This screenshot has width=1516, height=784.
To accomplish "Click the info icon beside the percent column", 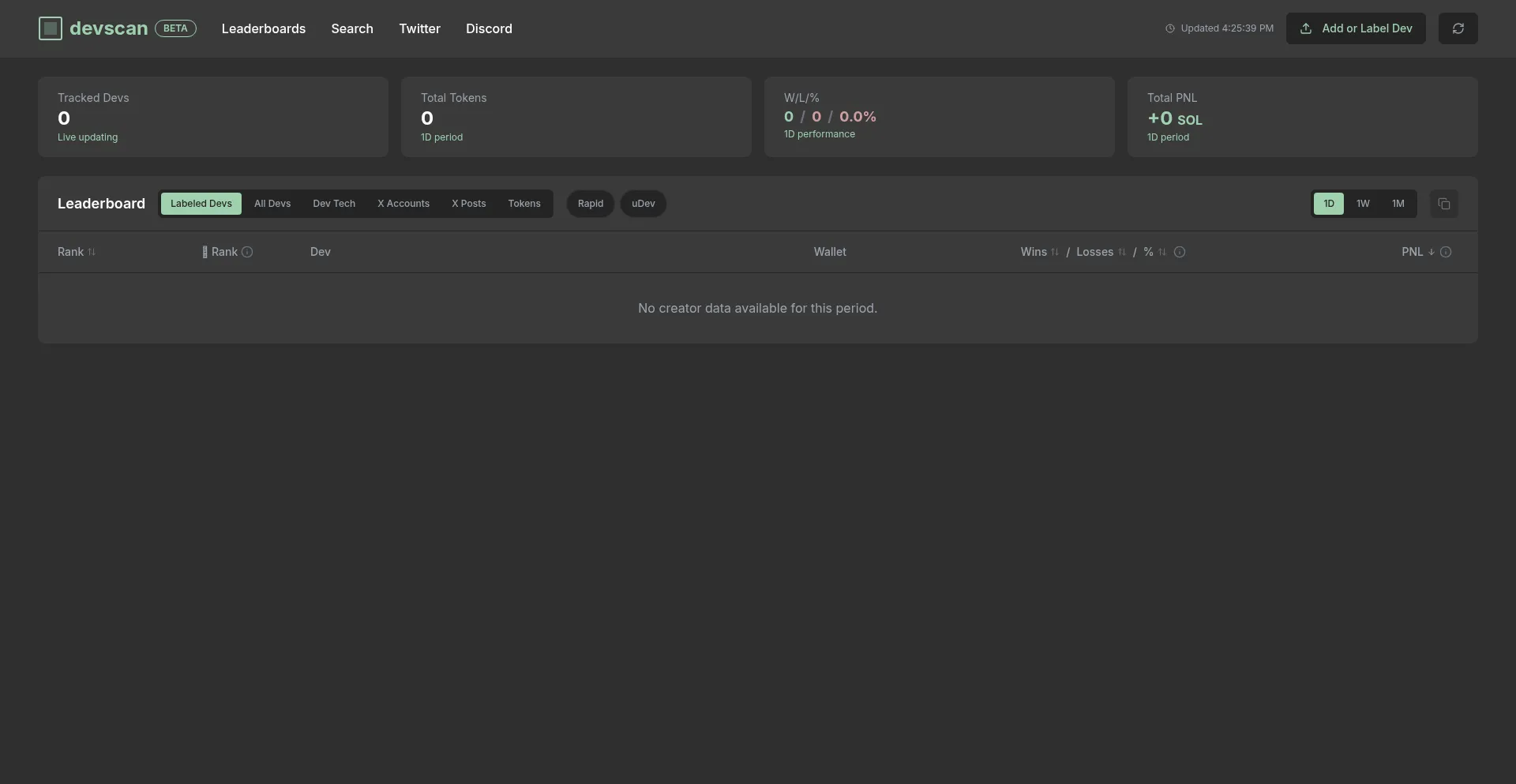I will (x=1179, y=253).
